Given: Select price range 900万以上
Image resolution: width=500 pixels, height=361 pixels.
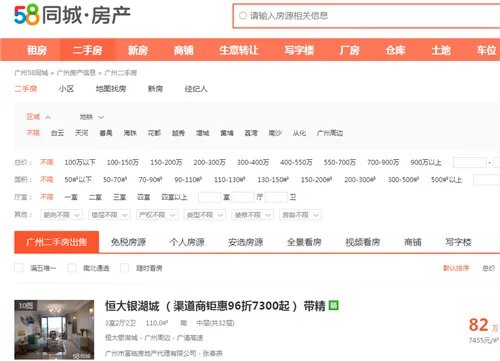Looking at the screenshot, I should coord(426,162).
